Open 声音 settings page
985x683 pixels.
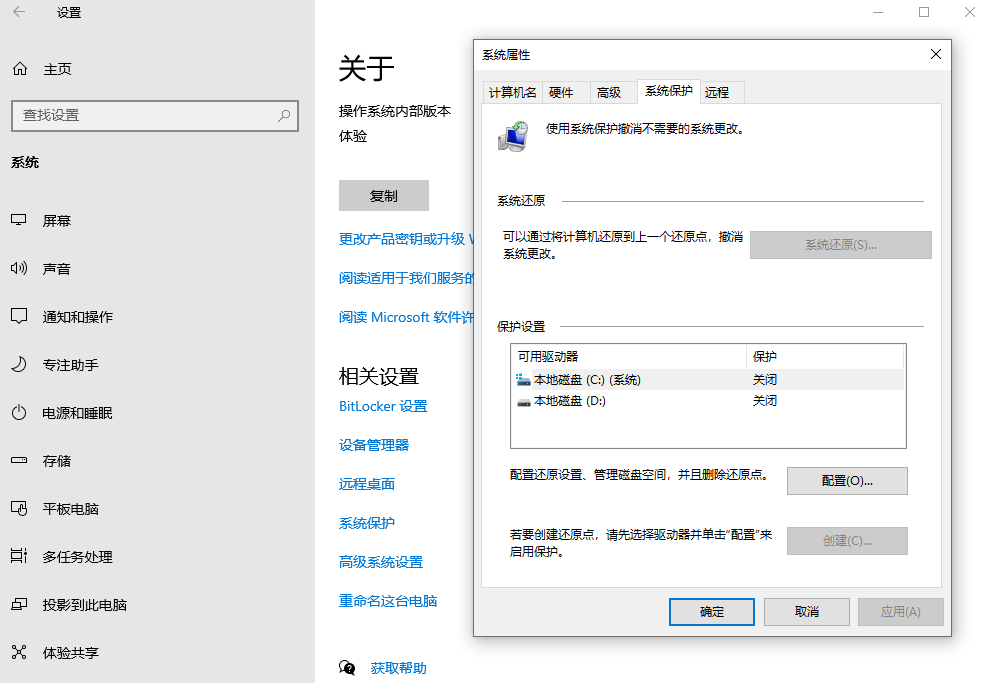tap(57, 268)
